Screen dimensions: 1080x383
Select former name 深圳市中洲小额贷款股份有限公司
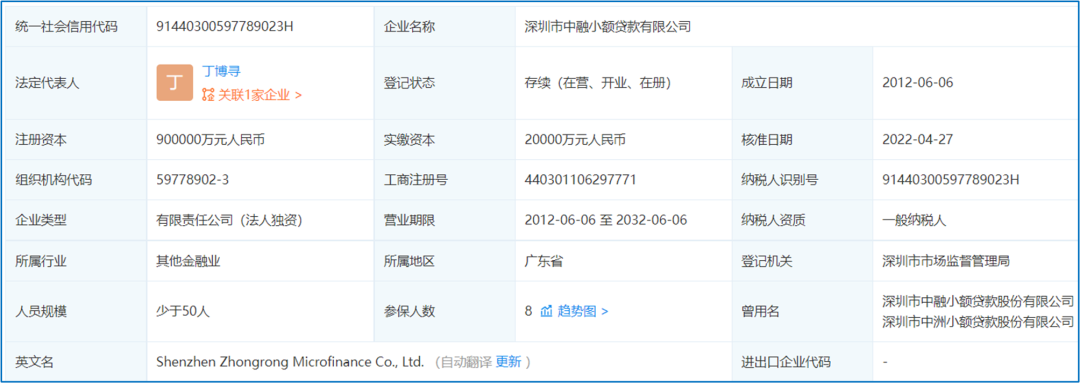click(978, 321)
